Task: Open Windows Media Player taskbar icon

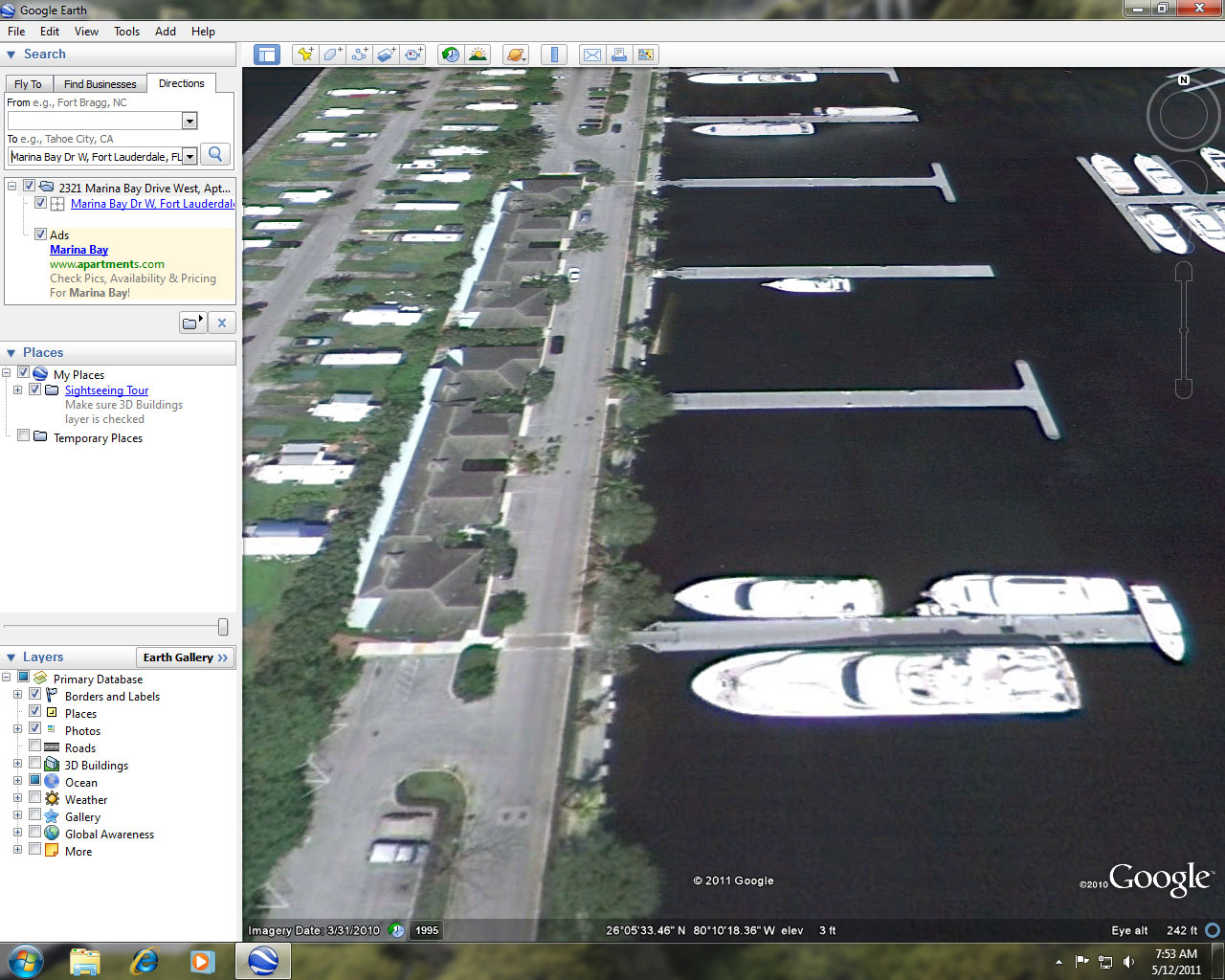Action: point(203,961)
